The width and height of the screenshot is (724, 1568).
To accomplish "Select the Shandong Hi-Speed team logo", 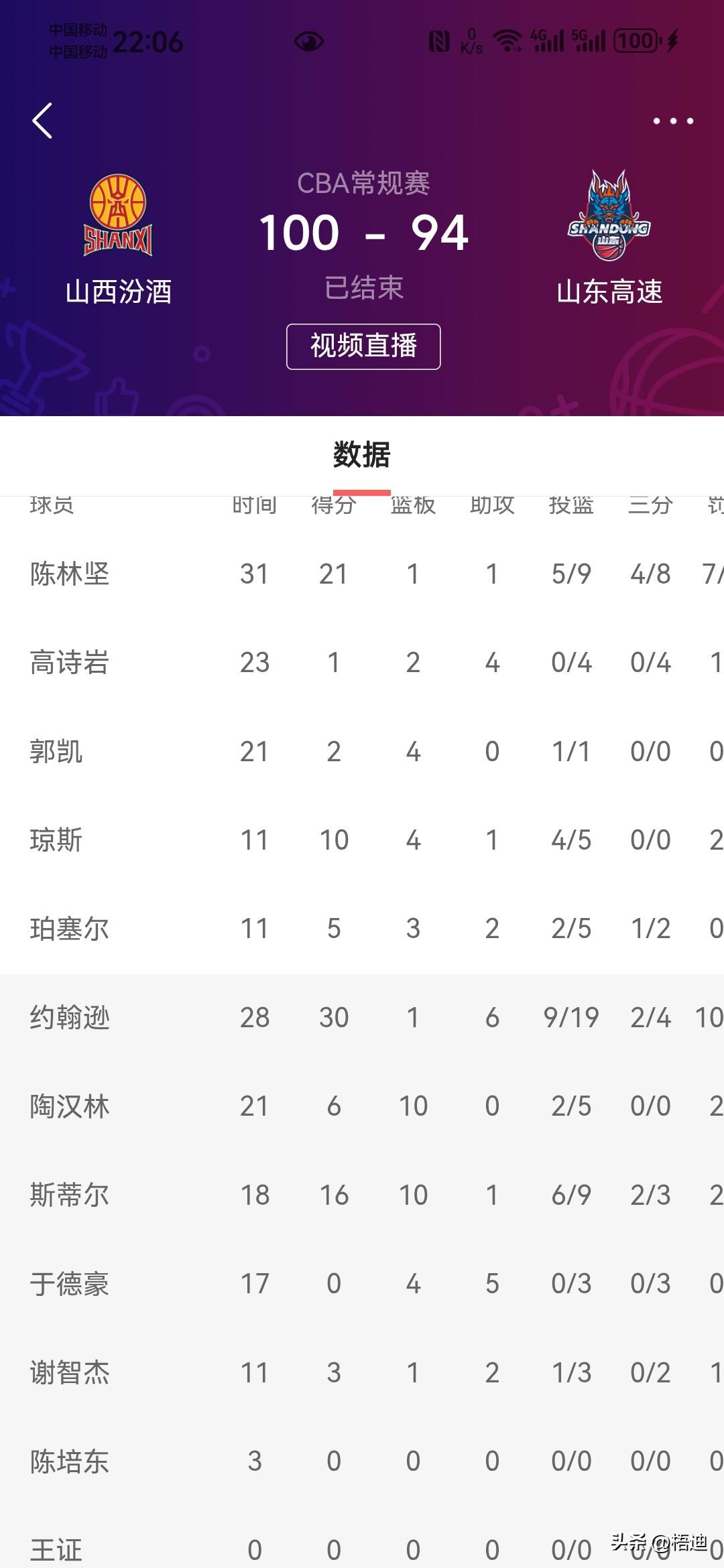I will (x=610, y=214).
